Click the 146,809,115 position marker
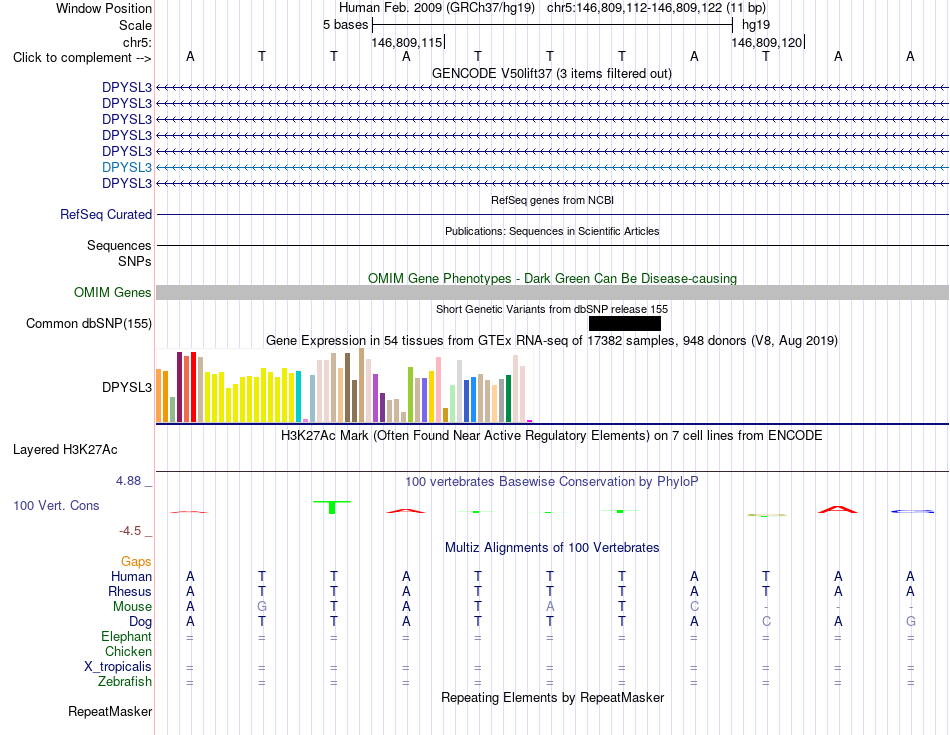This screenshot has width=950, height=735. pos(407,42)
